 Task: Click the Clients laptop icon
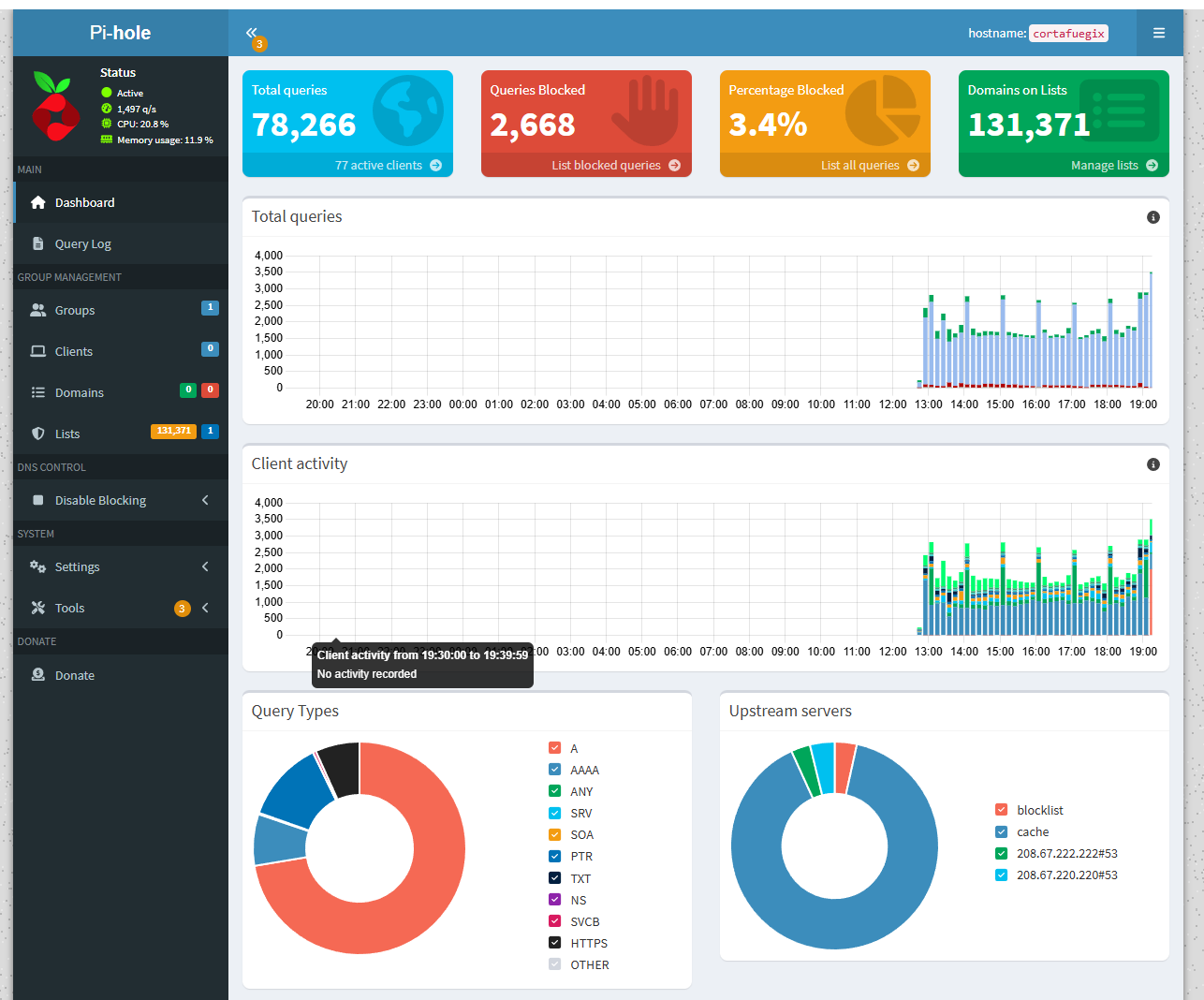38,351
